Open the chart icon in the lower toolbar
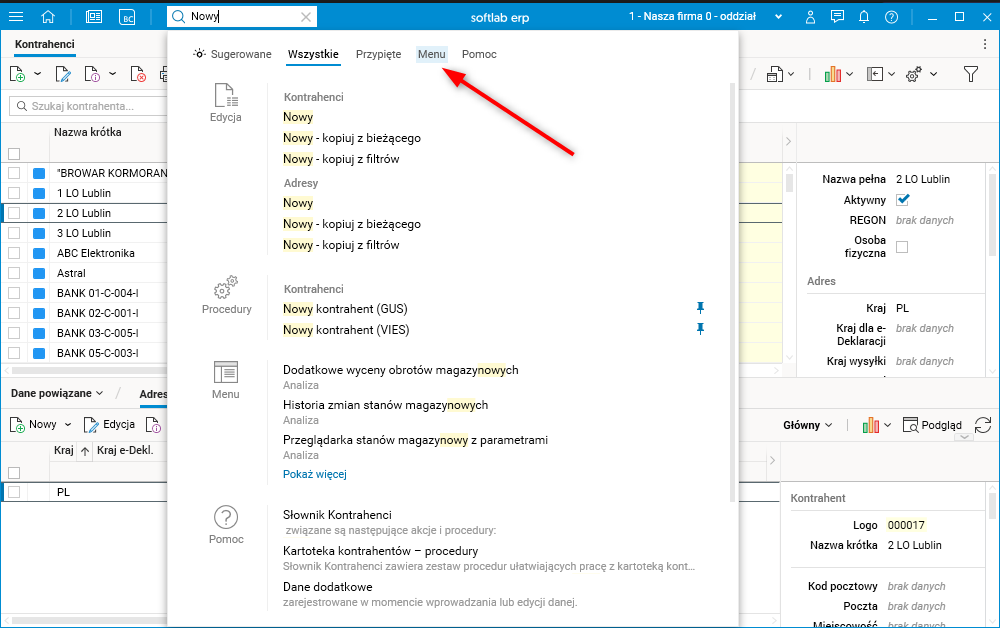Screen dimensions: 1000x628 tap(871, 425)
